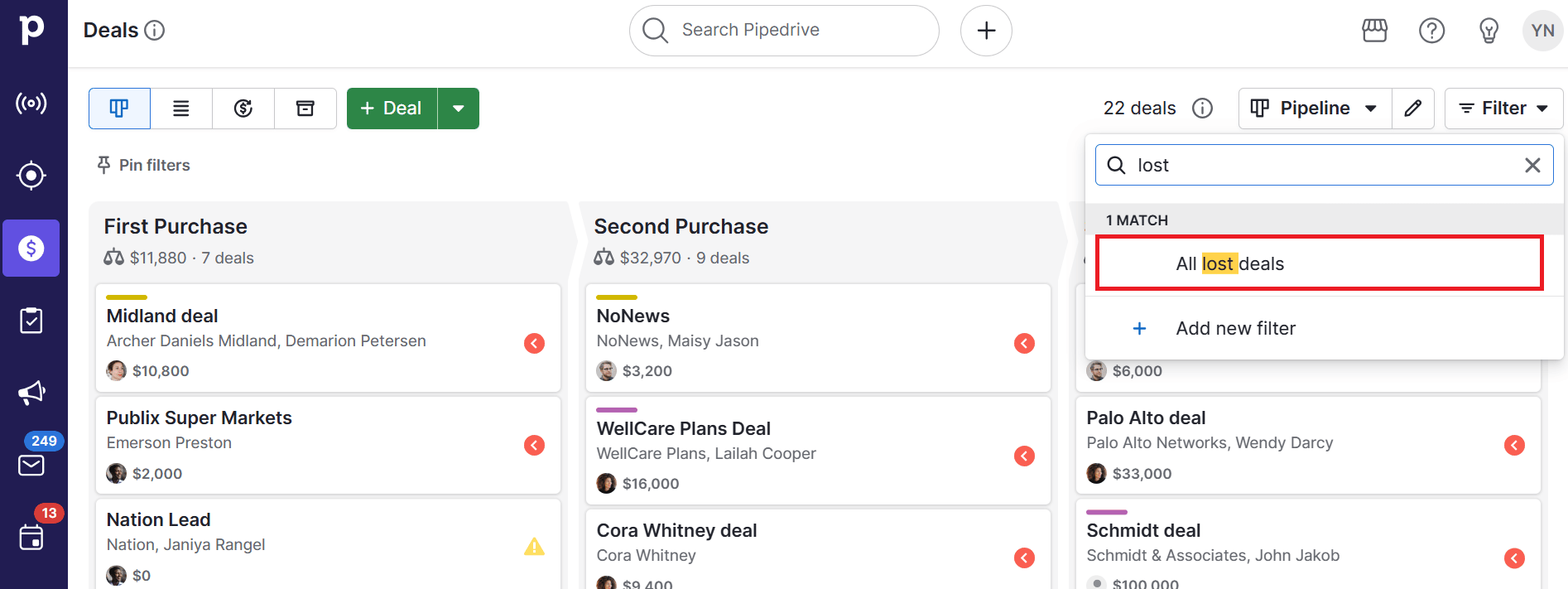Clear the lost filter search text
1568x589 pixels.
1532,166
